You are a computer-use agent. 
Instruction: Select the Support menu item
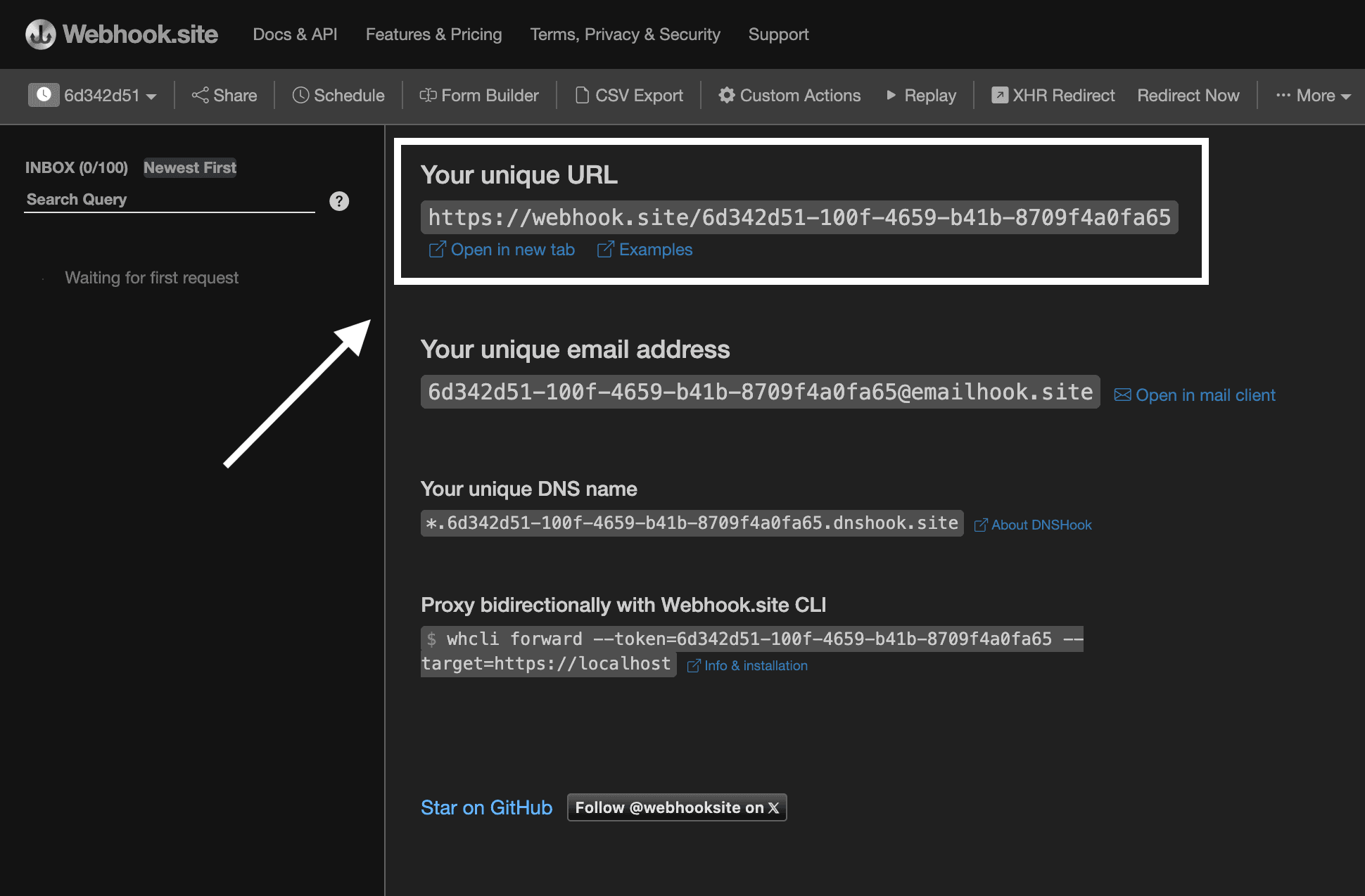tap(779, 34)
